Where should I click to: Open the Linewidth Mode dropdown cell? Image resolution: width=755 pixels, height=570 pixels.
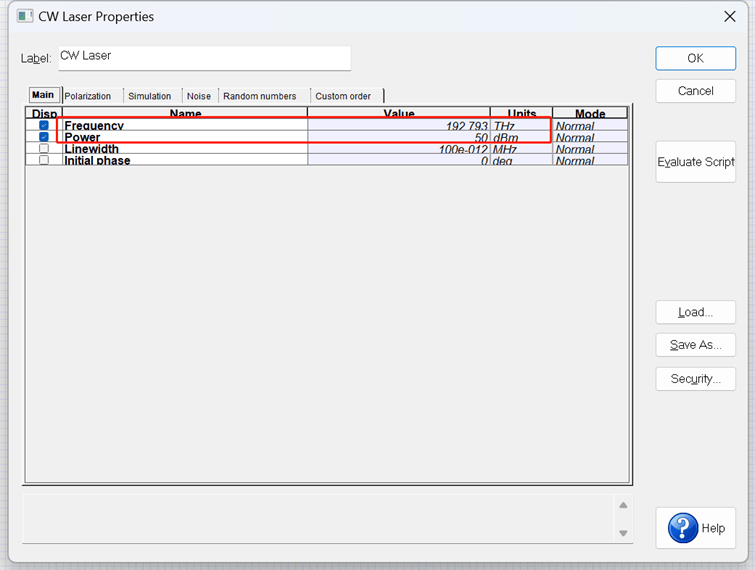tap(590, 149)
